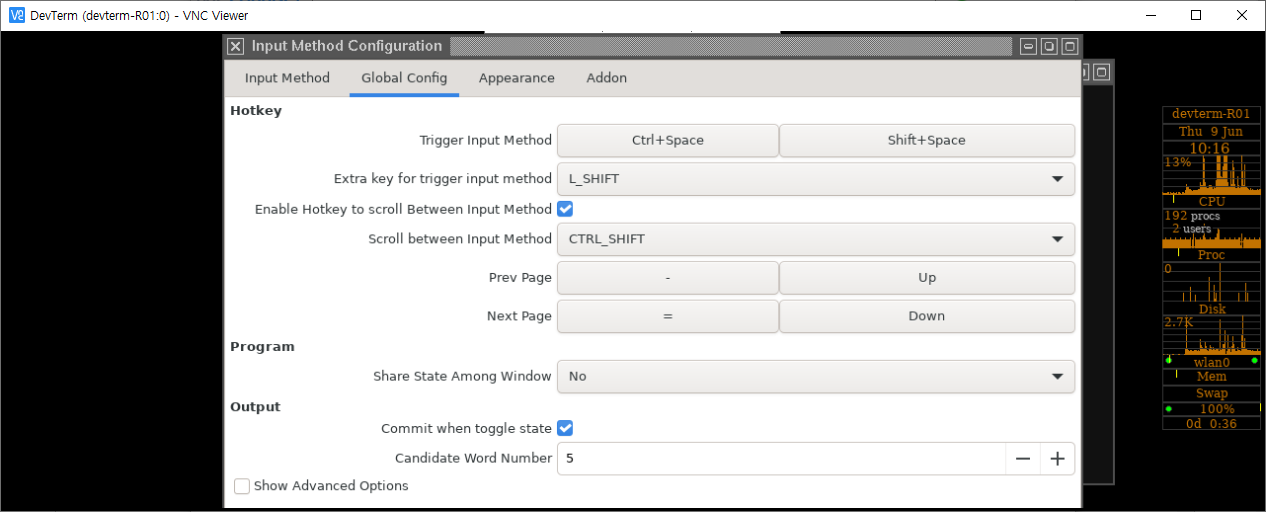Click the iconify button on Input Method Configuration titlebar
1266x512 pixels.
tap(1028, 46)
